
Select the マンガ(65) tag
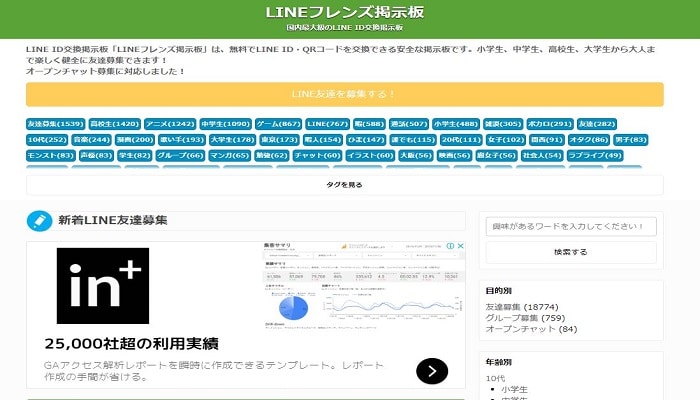229,155
